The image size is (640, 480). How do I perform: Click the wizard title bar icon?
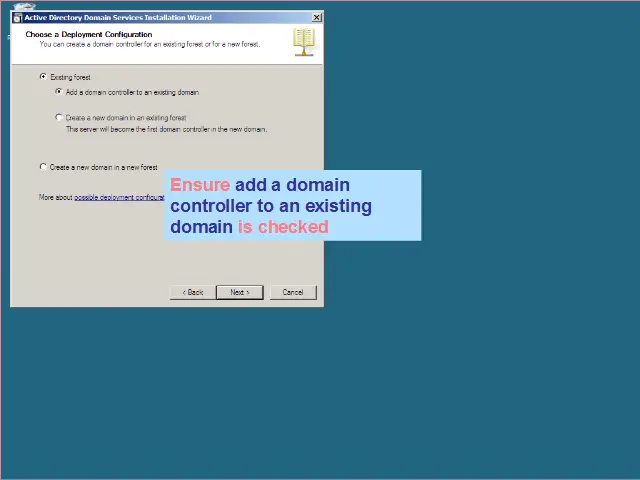pos(18,18)
